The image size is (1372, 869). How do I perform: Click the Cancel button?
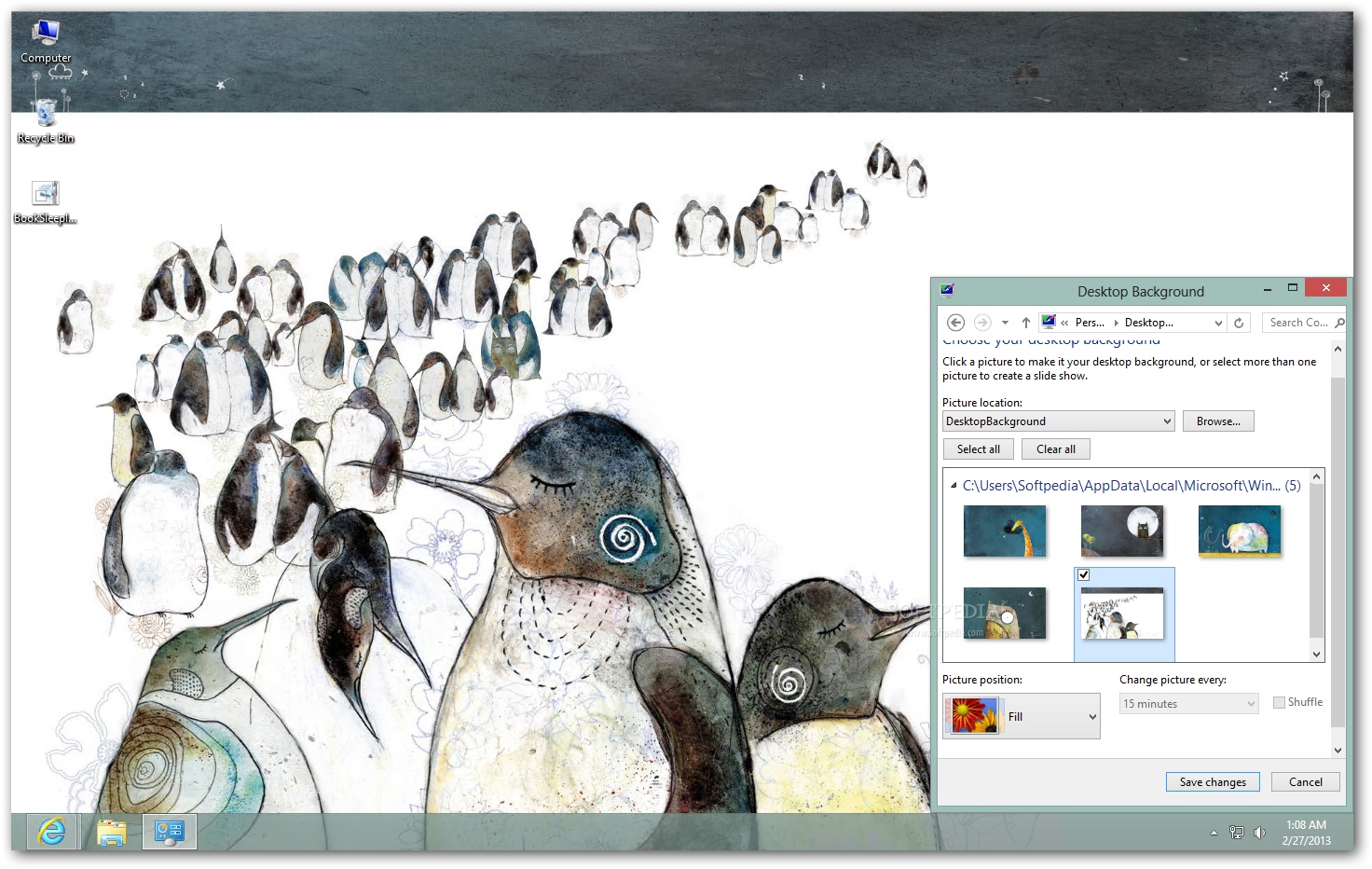[x=1305, y=782]
